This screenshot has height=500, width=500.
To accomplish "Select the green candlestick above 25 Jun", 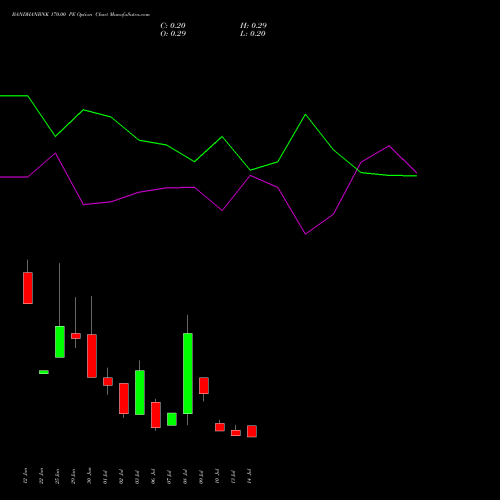I will (60, 342).
